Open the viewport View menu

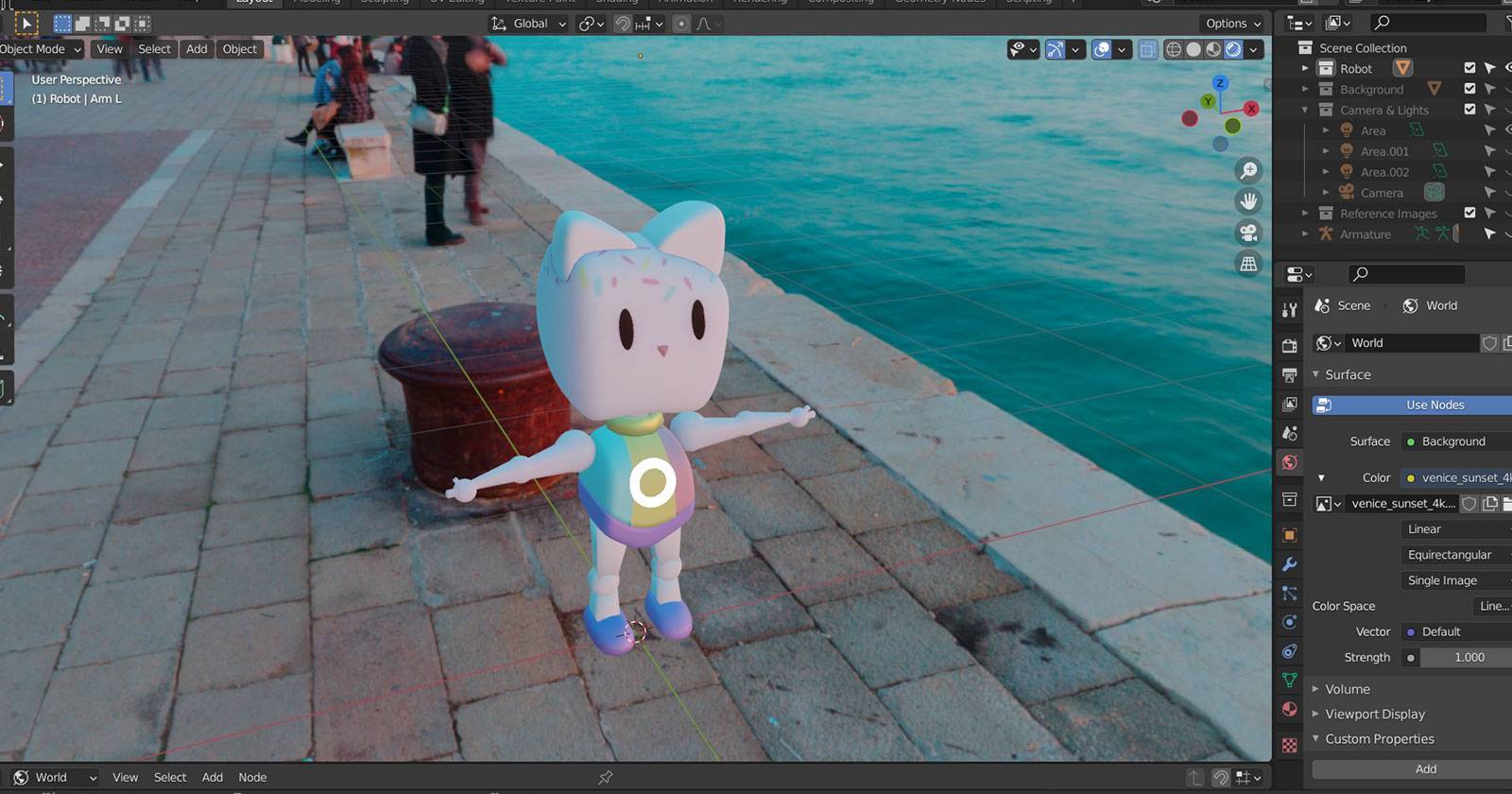(110, 49)
